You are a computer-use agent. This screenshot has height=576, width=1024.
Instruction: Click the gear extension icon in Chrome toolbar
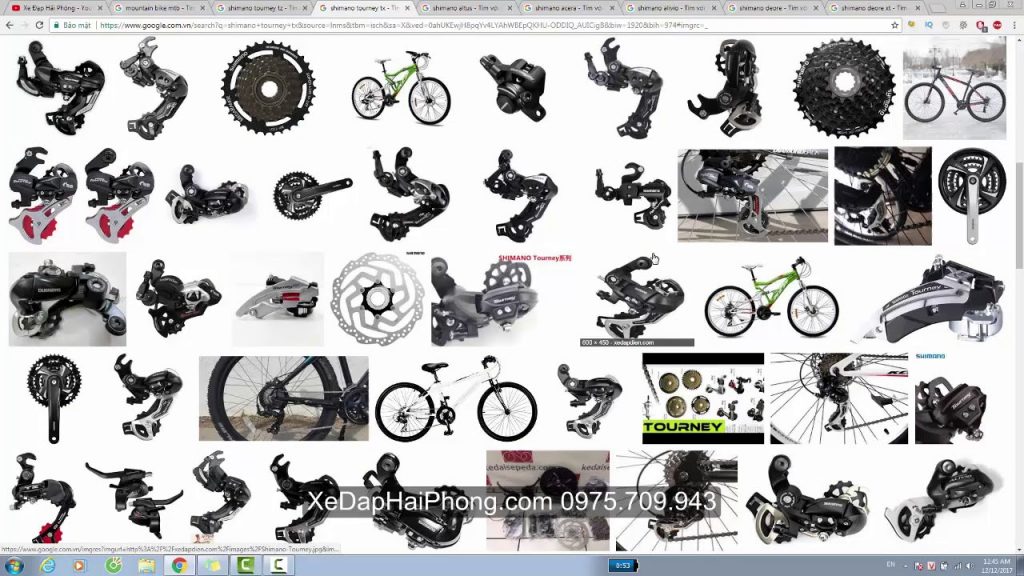tap(963, 25)
